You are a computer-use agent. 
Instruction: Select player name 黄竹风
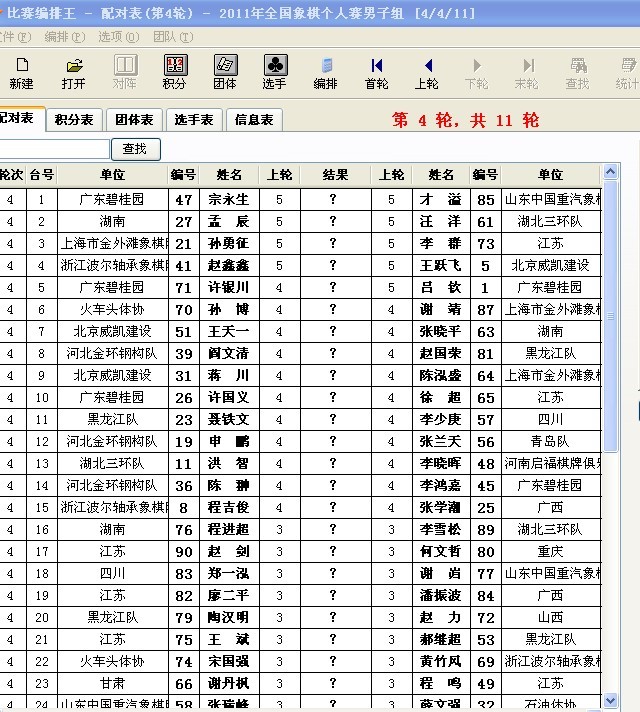(441, 662)
